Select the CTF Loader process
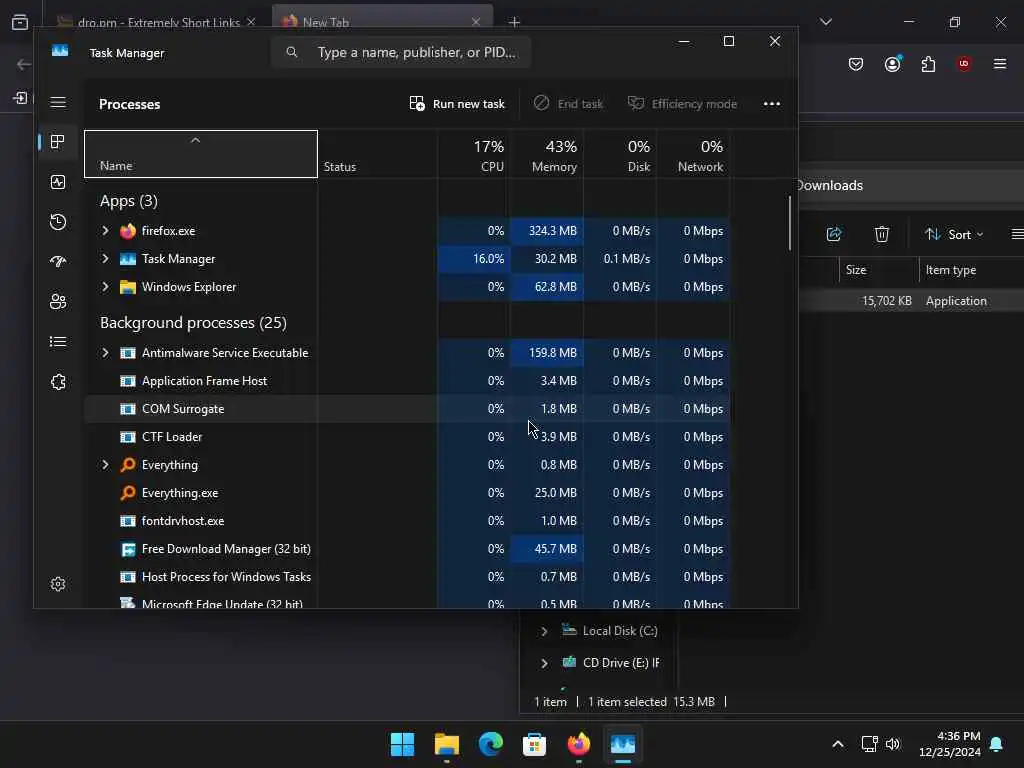This screenshot has height=768, width=1024. (407, 437)
